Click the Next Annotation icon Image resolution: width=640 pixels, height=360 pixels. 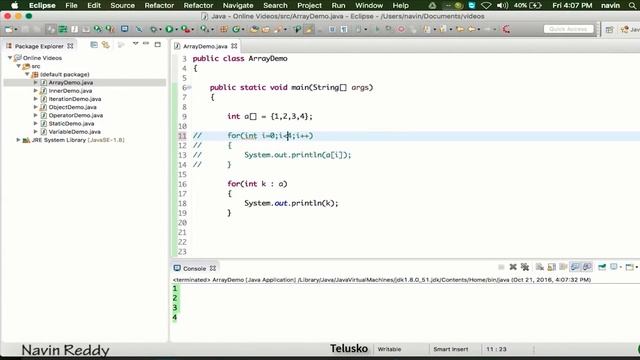[x=427, y=29]
